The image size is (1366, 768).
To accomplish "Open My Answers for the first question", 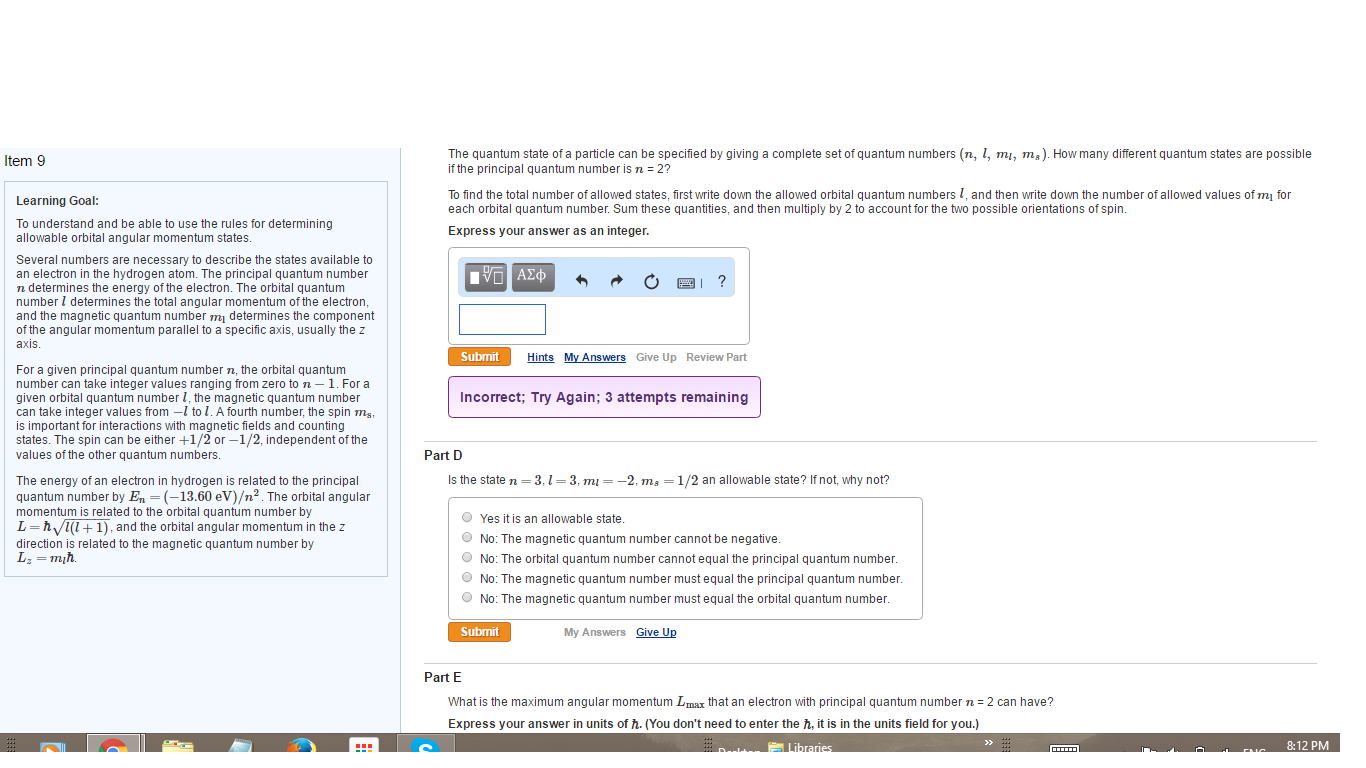I will coord(595,357).
